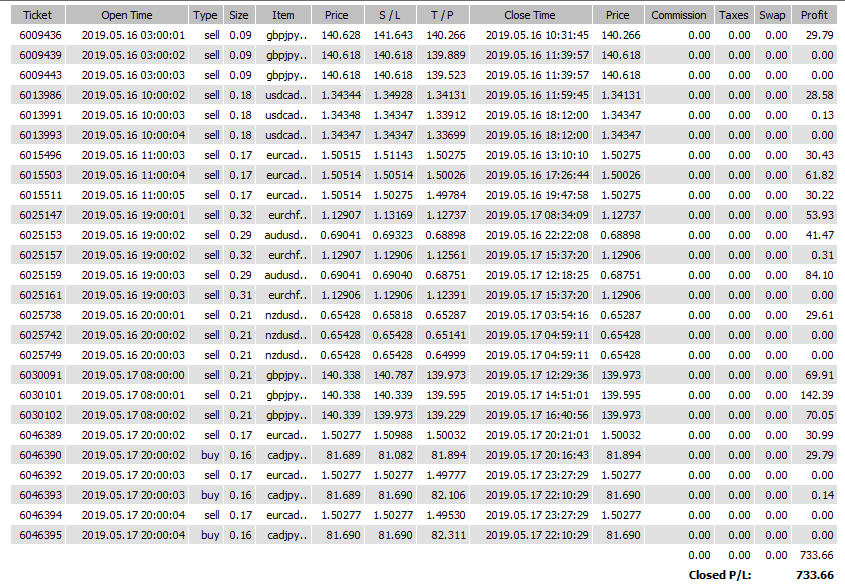
Task: Select the last trade, ticket 6046395
Action: point(38,535)
